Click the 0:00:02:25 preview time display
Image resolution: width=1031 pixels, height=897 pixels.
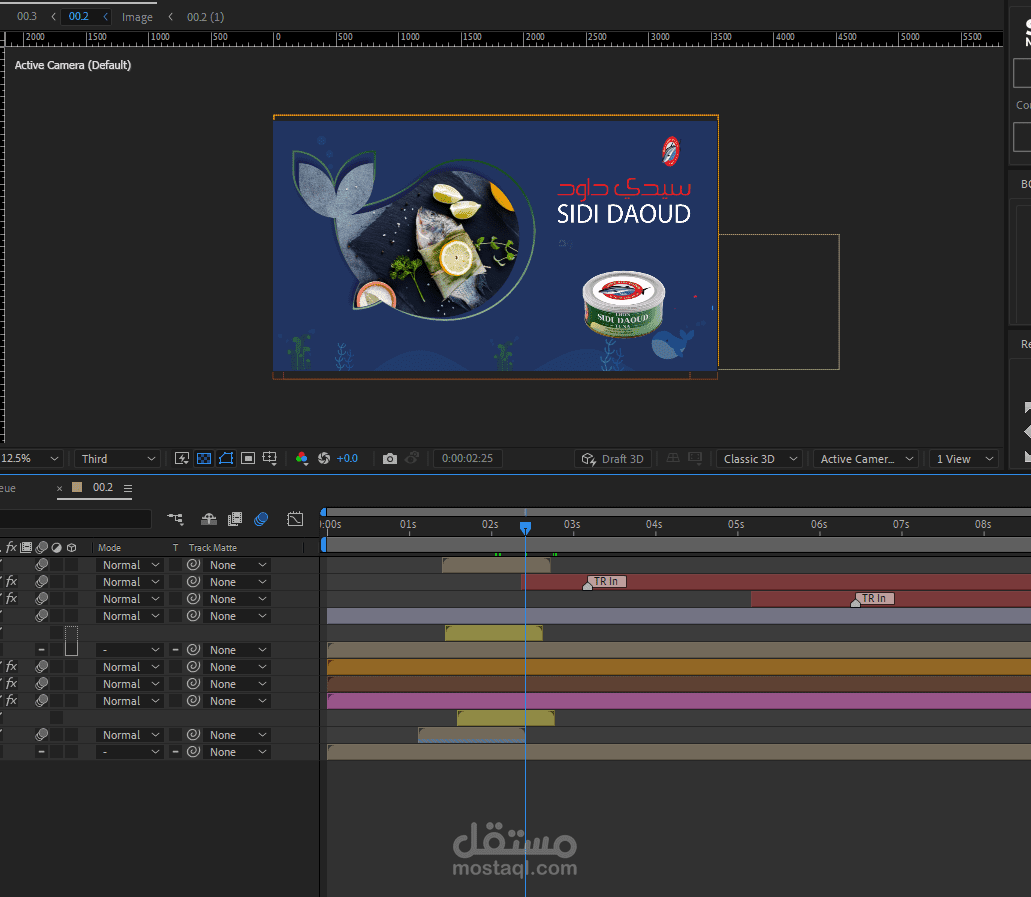pyautogui.click(x=468, y=458)
